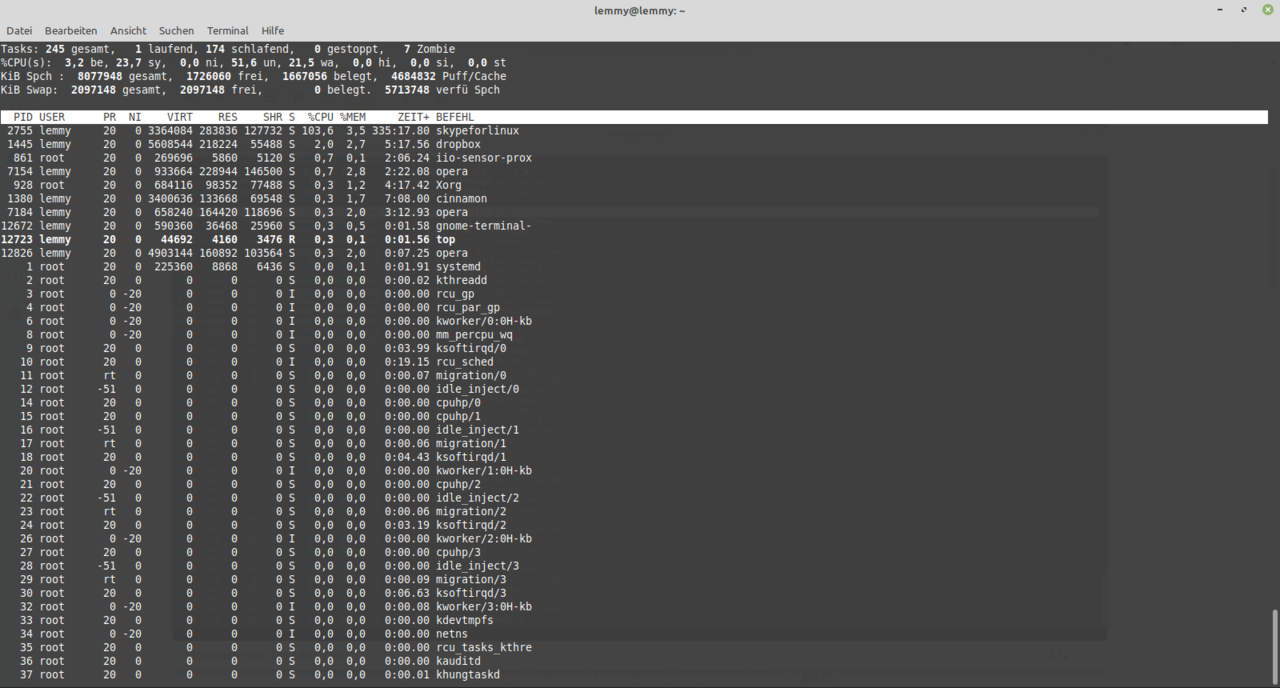
Task: Select the kthreadd process name
Action: pyautogui.click(x=461, y=281)
